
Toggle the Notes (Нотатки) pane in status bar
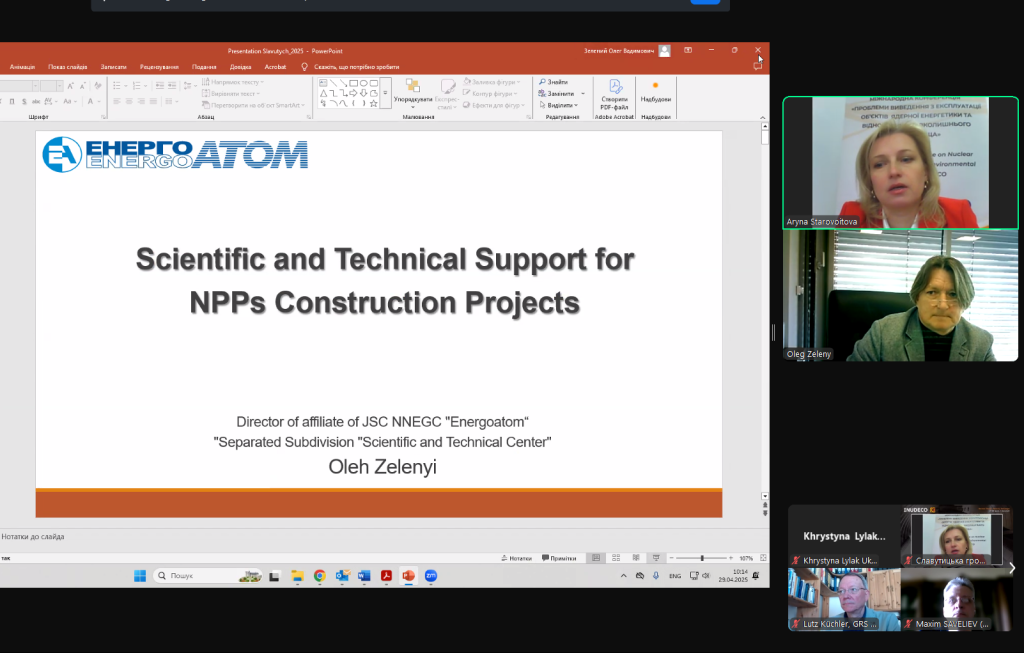516,558
